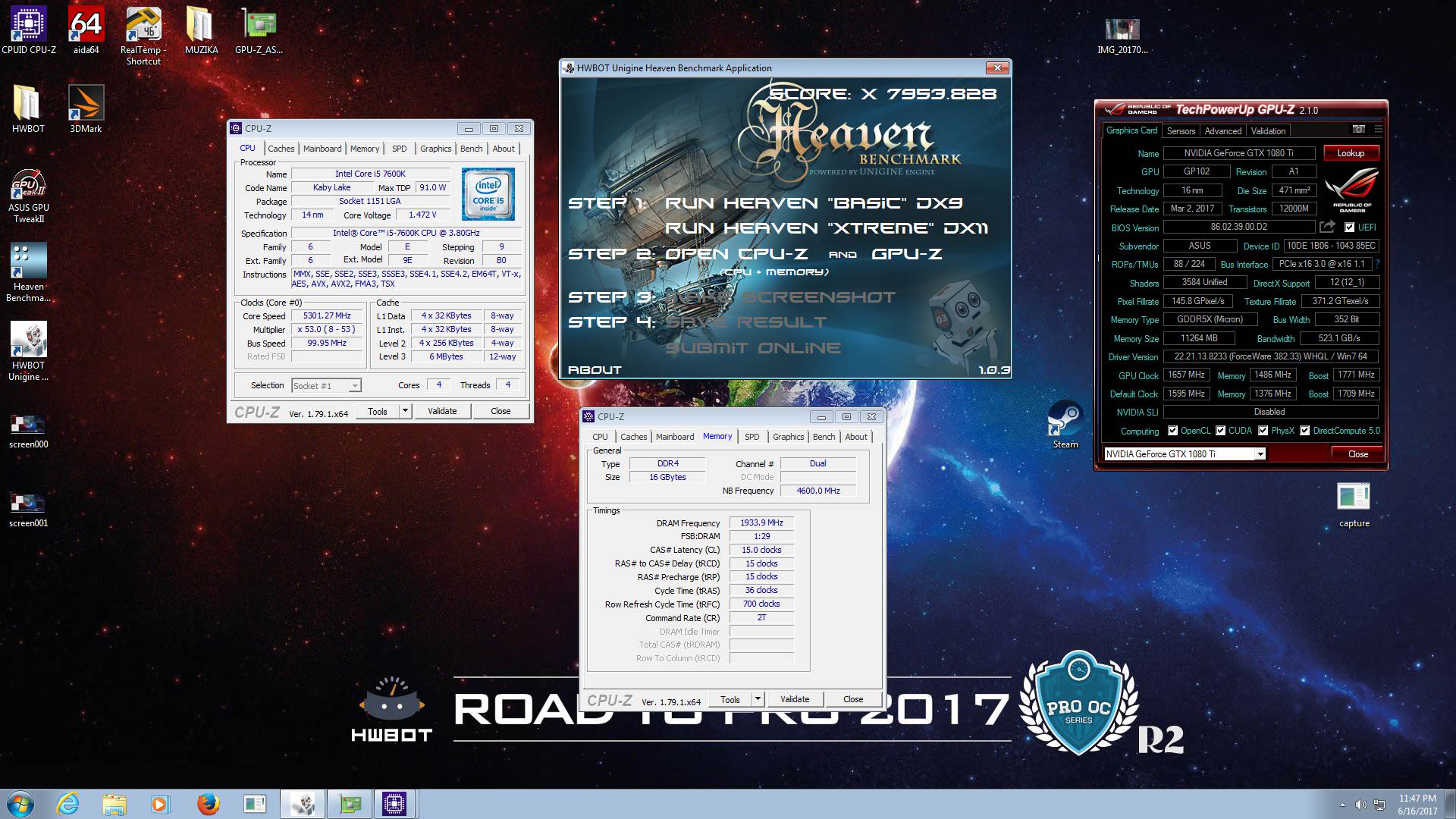Open the CPUID CPU-Z desktop shortcut
The width and height of the screenshot is (1456, 819).
(x=29, y=30)
